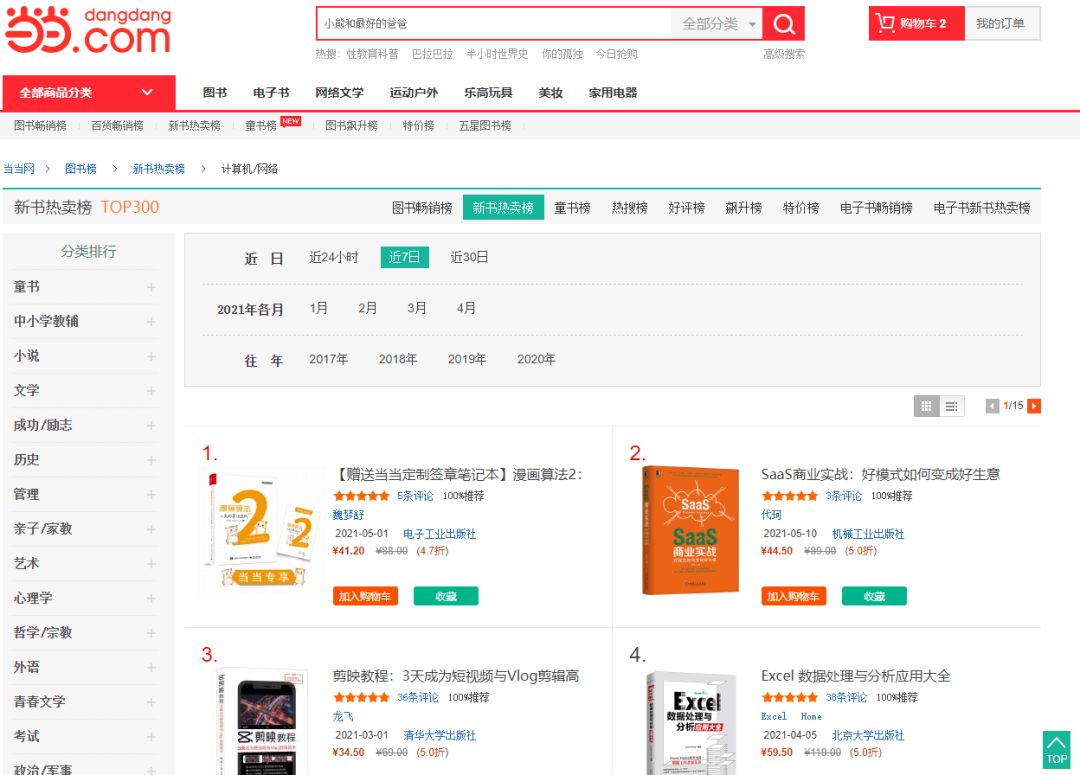Select the 近7日 time filter
The height and width of the screenshot is (775, 1080).
tap(404, 257)
